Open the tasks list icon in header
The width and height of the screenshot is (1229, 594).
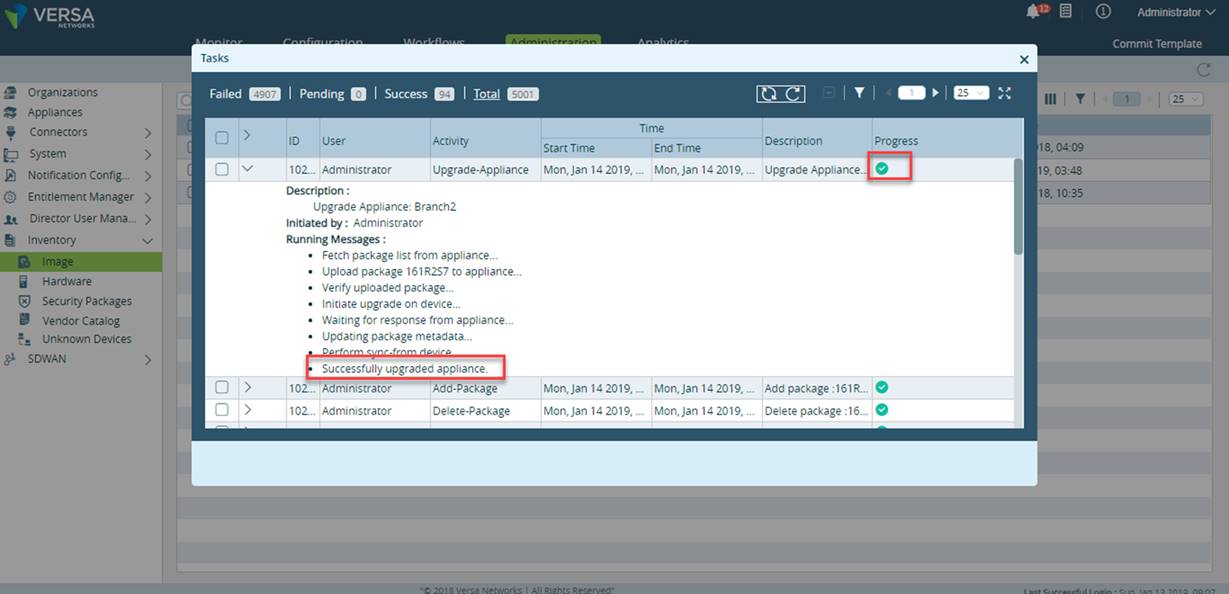(1066, 12)
